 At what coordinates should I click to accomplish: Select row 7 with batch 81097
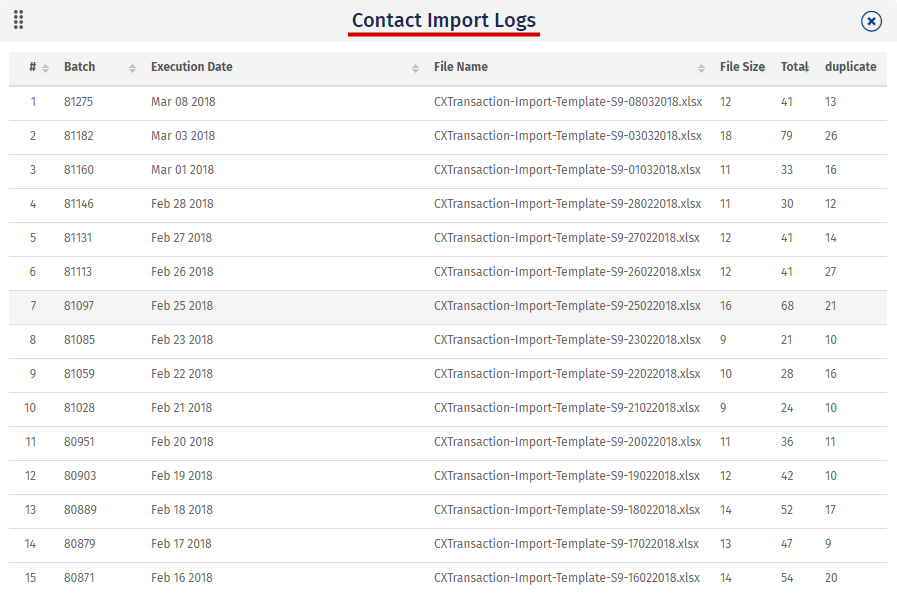pyautogui.click(x=79, y=306)
